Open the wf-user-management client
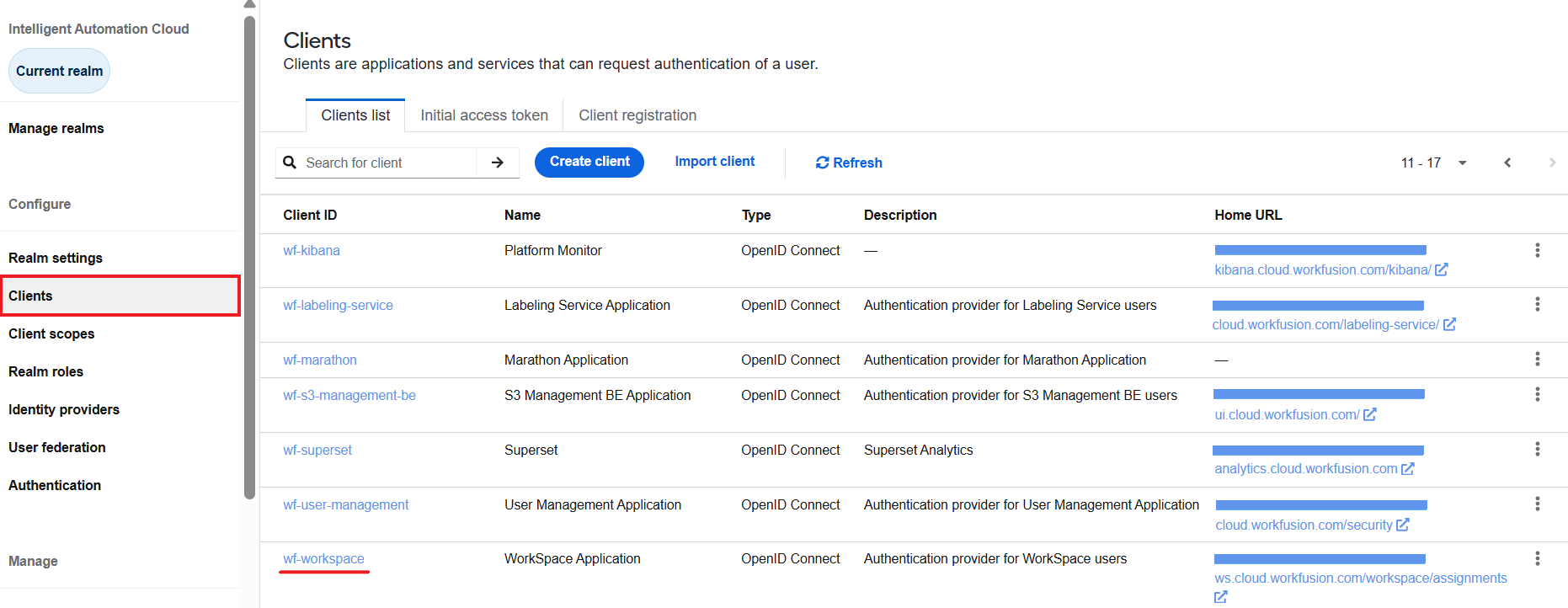Screen dimensions: 1568x608 coord(346,504)
